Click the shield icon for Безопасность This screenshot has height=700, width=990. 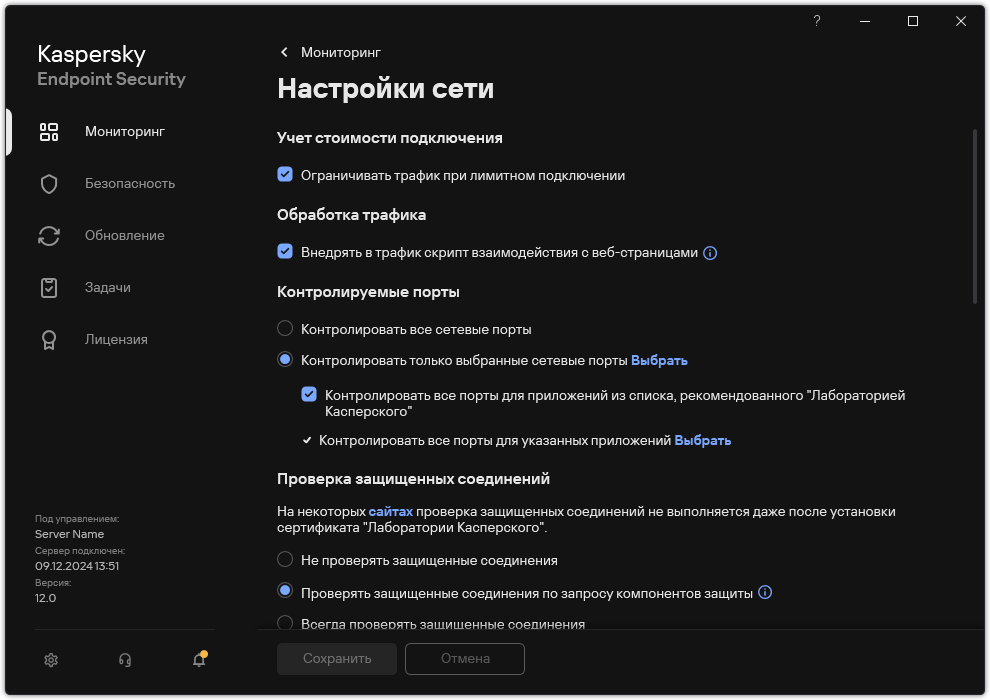49,184
